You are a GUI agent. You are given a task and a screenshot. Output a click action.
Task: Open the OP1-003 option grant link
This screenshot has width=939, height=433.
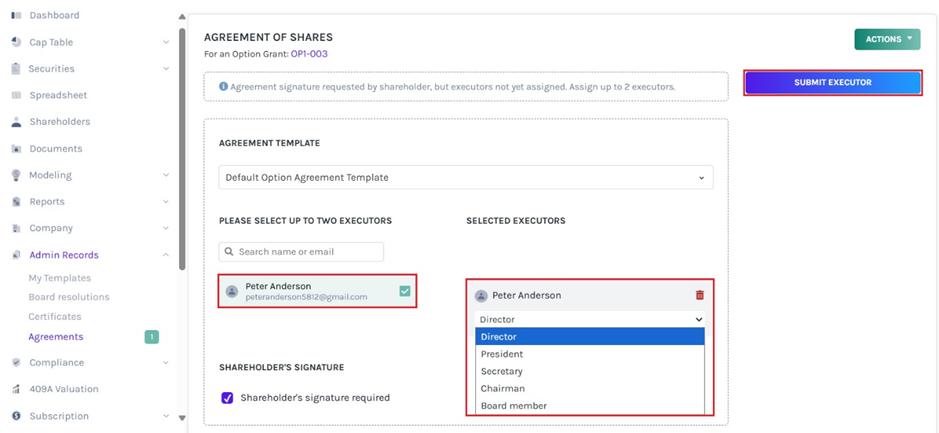309,54
